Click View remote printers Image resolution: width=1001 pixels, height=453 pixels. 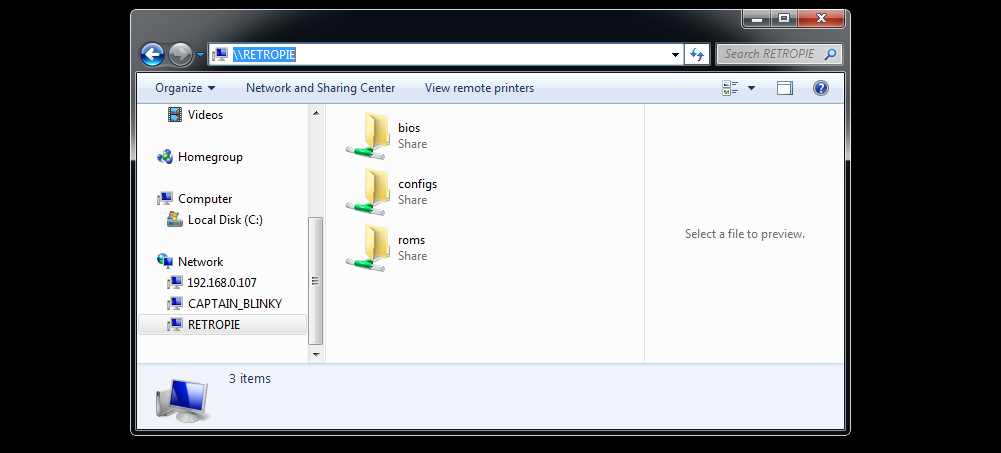point(479,88)
